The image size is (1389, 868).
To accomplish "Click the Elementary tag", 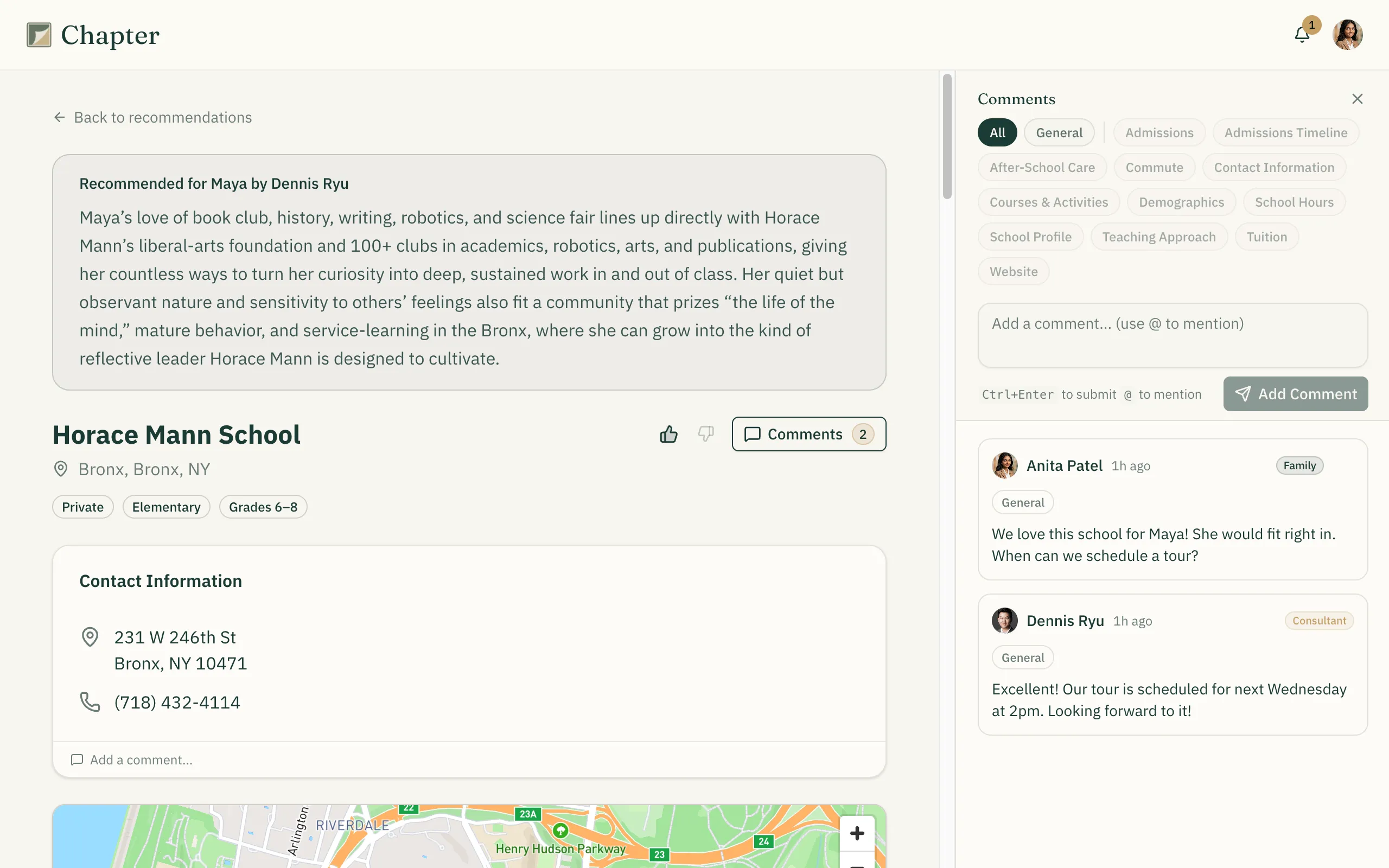I will click(x=166, y=507).
